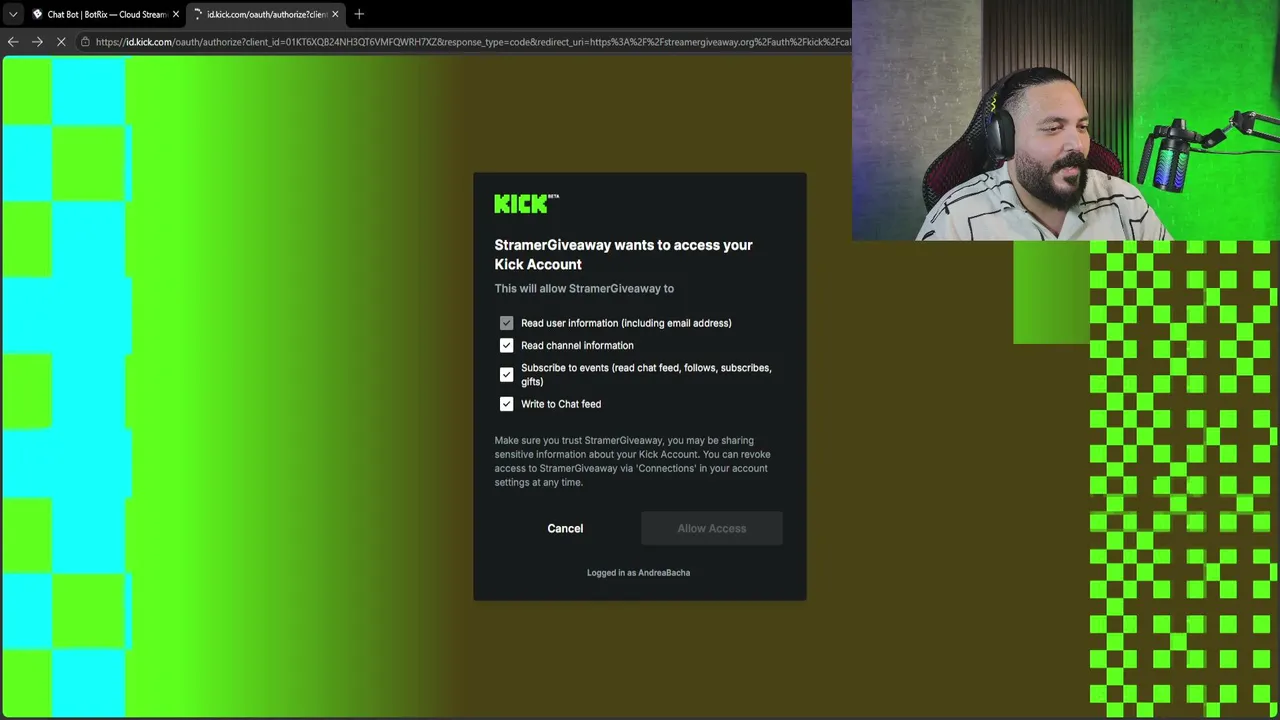Select the id.kick.com oauth authorize tab
The height and width of the screenshot is (720, 1280).
pos(266,14)
